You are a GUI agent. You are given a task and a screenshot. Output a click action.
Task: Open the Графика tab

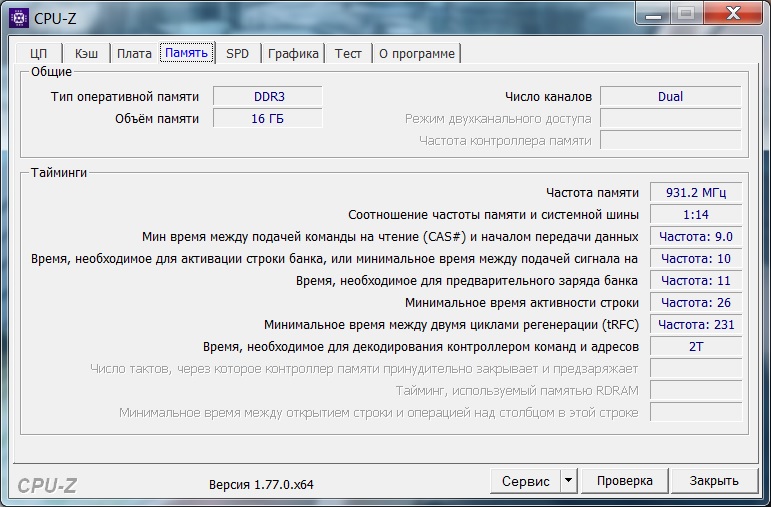point(293,54)
